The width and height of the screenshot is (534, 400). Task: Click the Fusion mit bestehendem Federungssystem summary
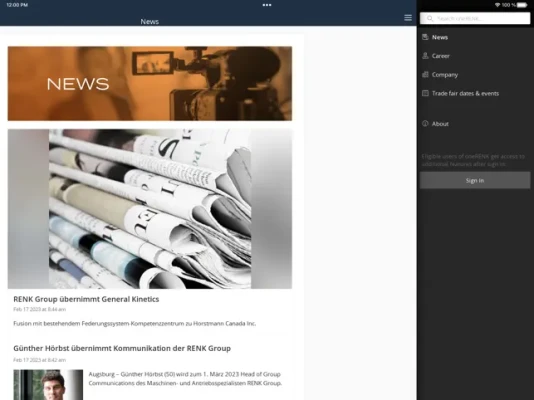point(135,323)
